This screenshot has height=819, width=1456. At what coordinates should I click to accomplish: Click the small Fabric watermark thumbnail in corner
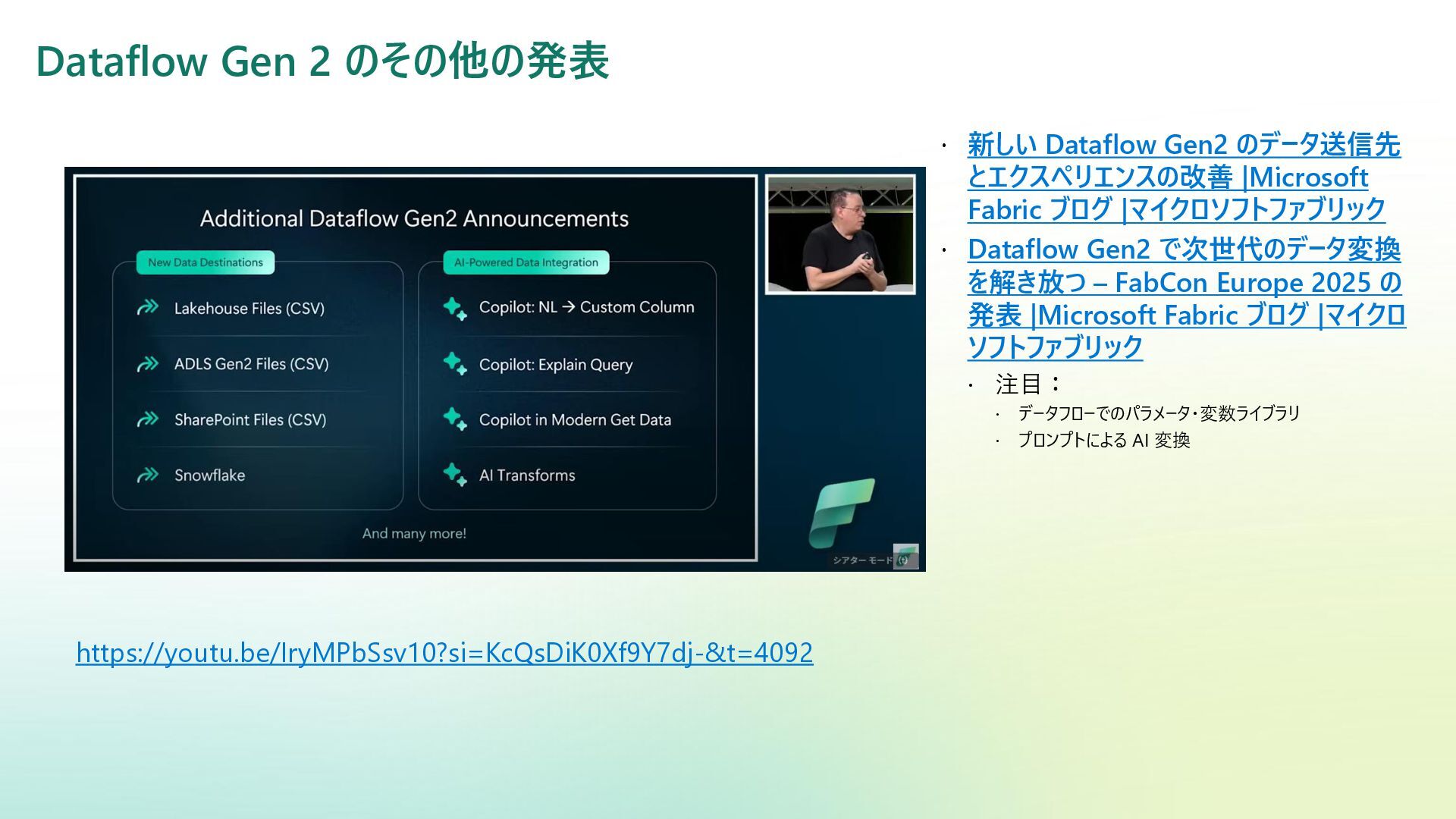905,556
